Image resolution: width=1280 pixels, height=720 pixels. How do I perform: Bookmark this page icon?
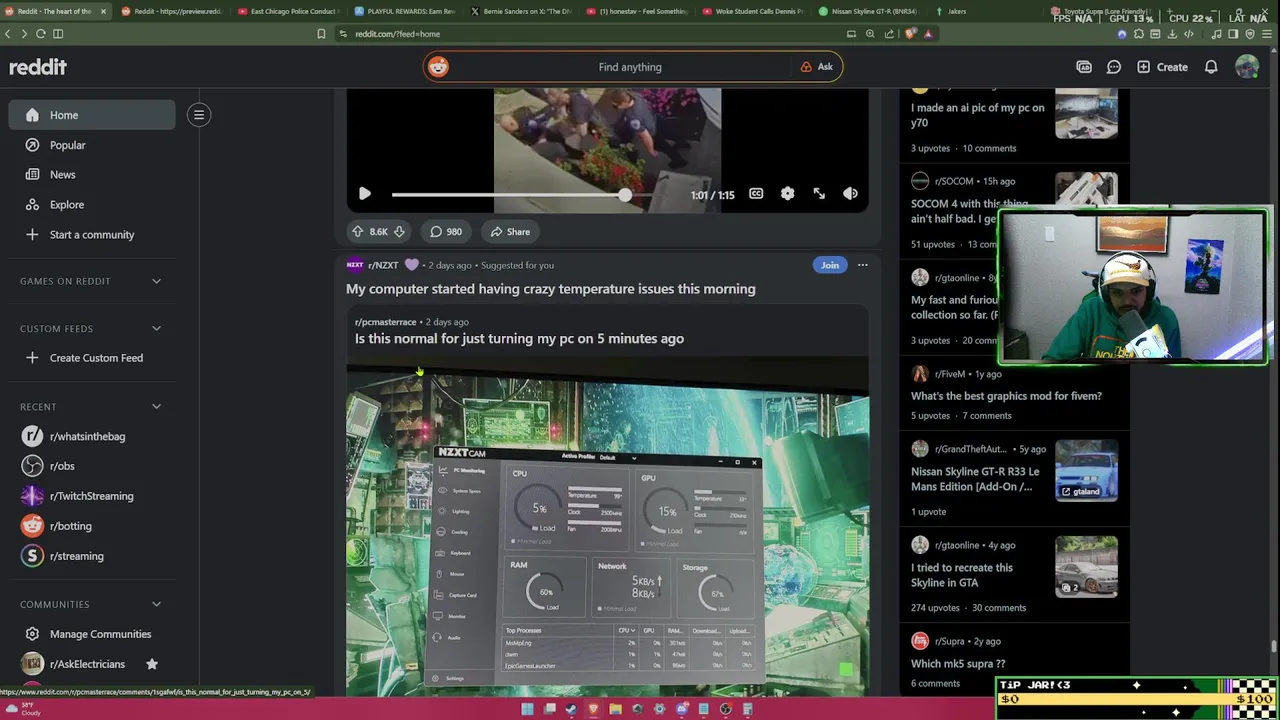(x=321, y=34)
